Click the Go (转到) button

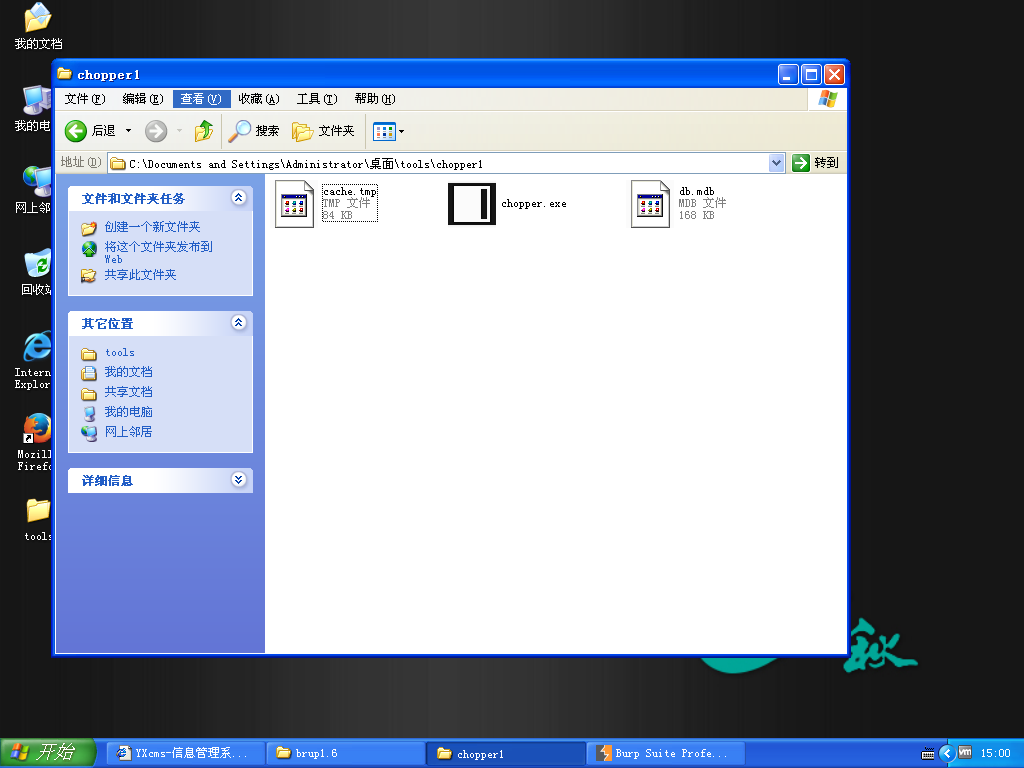tap(816, 163)
